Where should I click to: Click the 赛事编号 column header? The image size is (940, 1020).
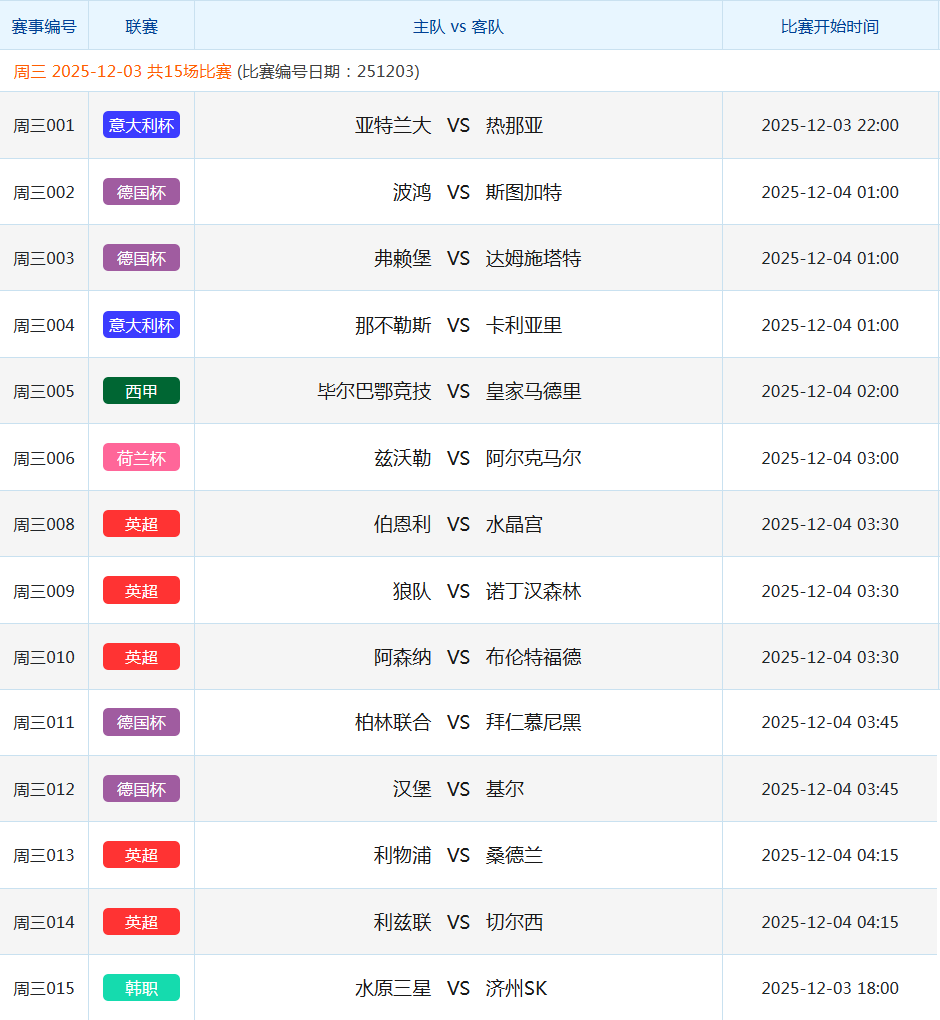tap(44, 26)
